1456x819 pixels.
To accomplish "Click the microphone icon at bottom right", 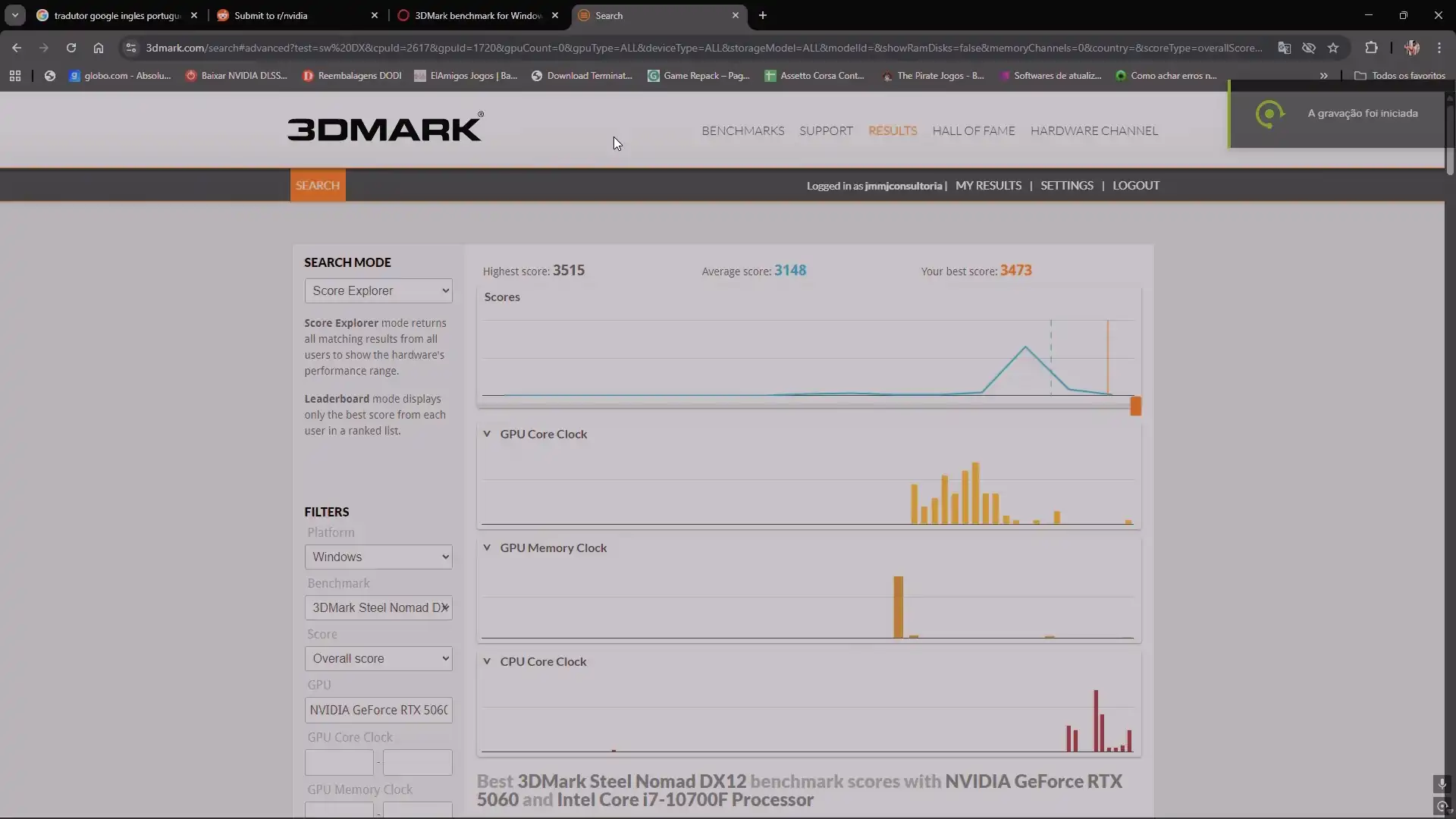I will point(1442,784).
